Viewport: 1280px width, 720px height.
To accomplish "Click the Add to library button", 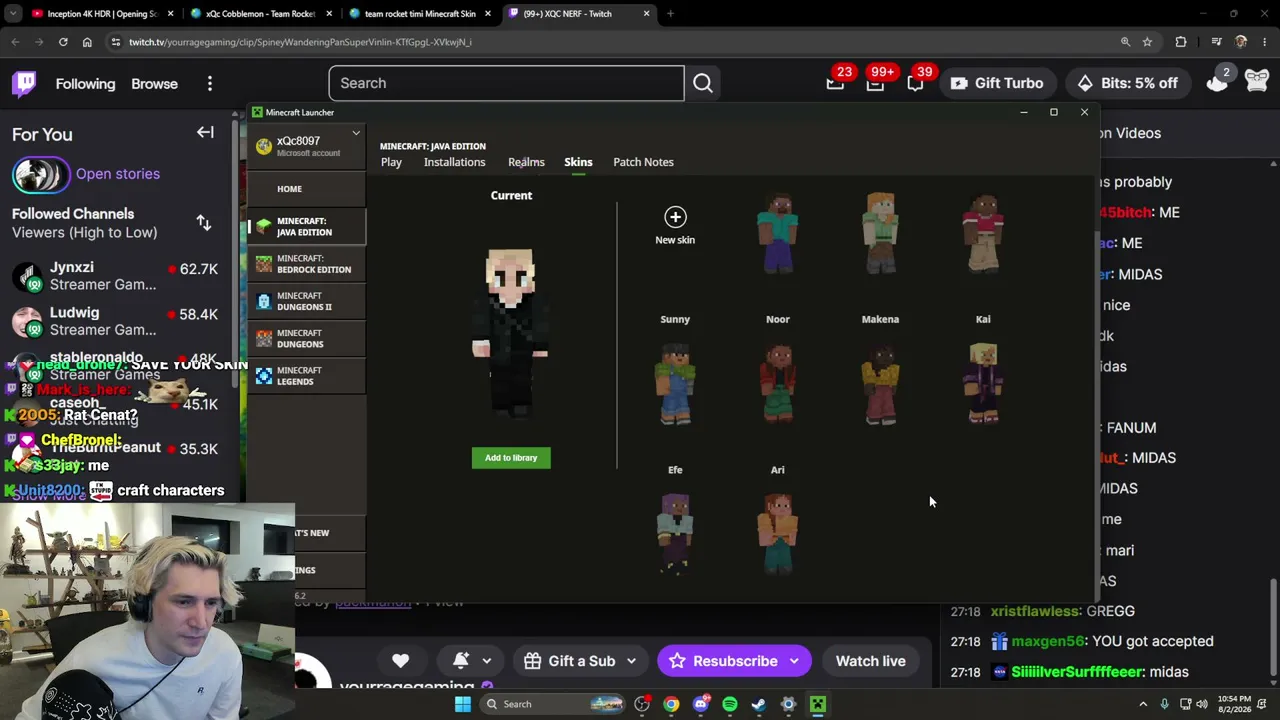I will point(511,458).
